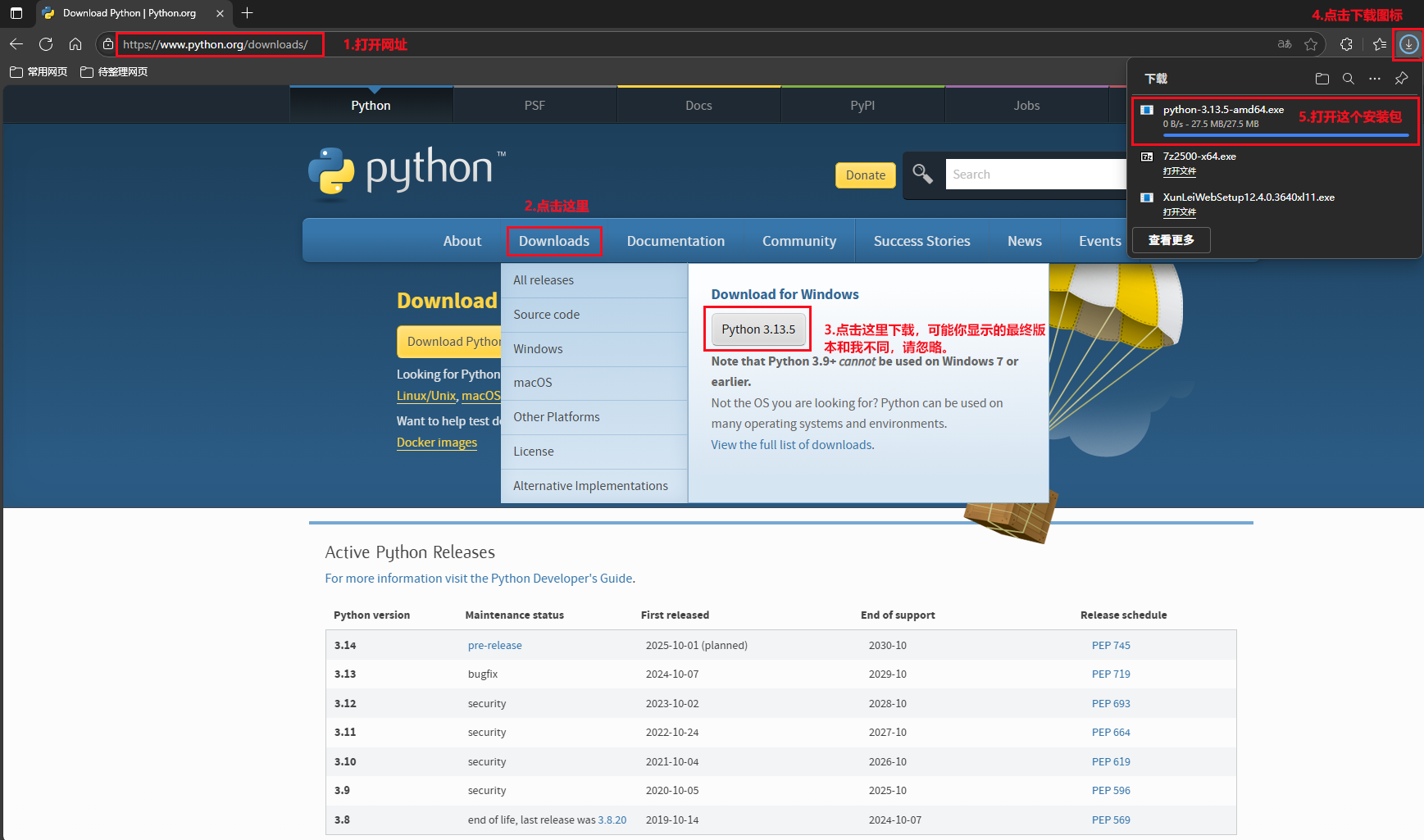Click the python.org Search input field
The height and width of the screenshot is (840, 1424).
[x=1035, y=175]
